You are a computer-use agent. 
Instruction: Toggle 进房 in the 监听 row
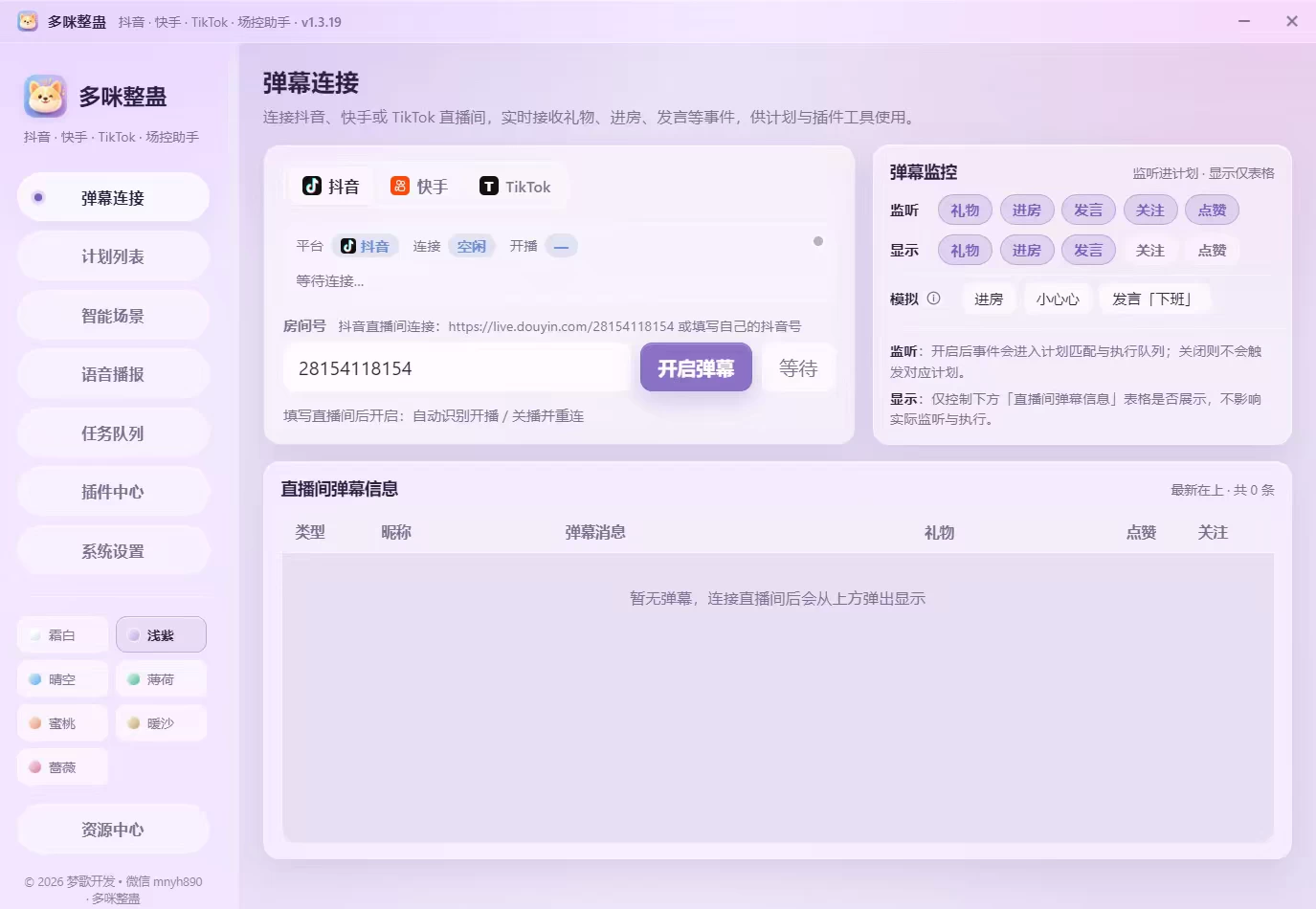pyautogui.click(x=1027, y=211)
